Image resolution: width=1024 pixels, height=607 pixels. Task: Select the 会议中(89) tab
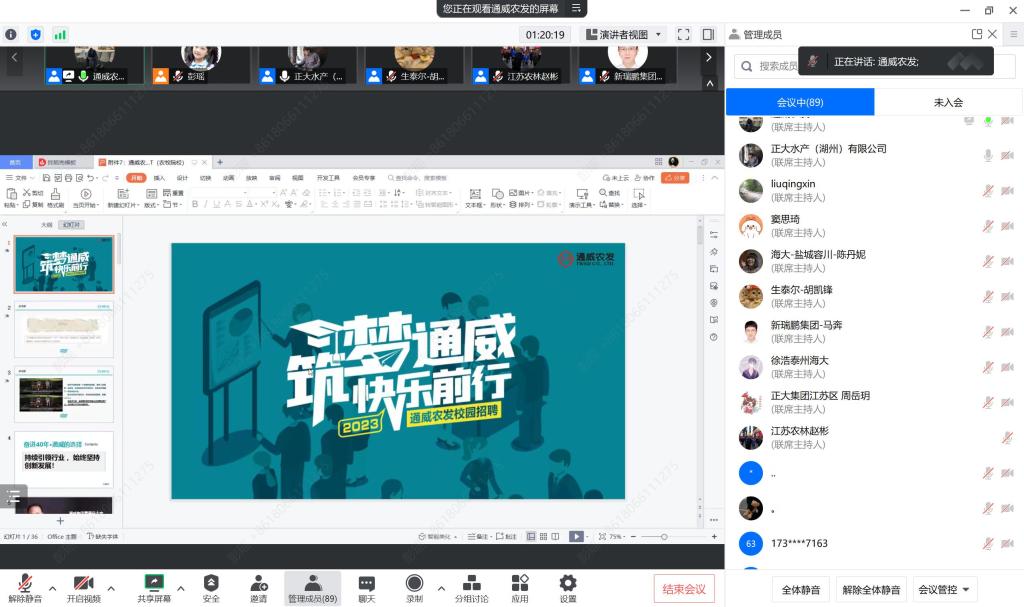tap(800, 102)
